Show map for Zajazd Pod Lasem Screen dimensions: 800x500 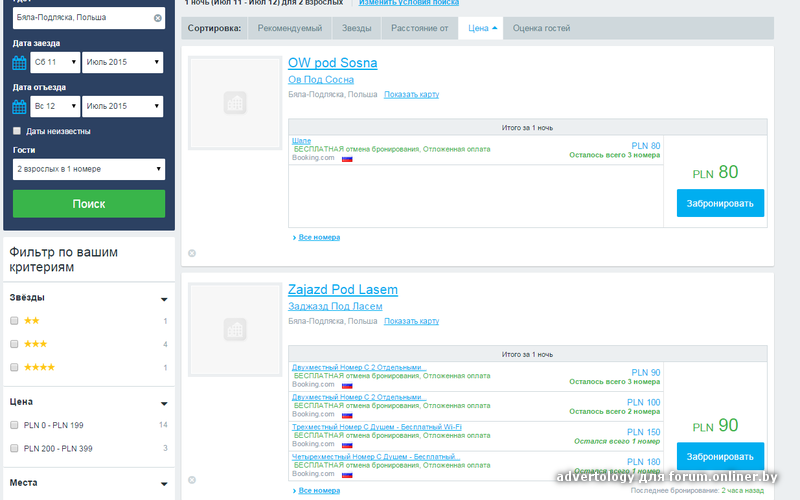click(x=411, y=321)
